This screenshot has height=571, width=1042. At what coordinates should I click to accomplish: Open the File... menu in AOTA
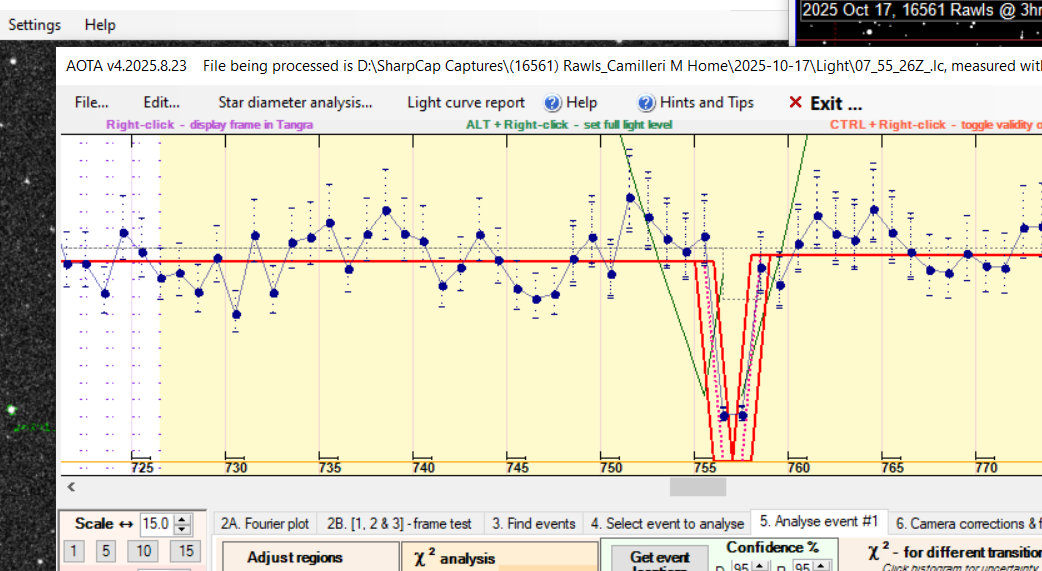pyautogui.click(x=92, y=103)
